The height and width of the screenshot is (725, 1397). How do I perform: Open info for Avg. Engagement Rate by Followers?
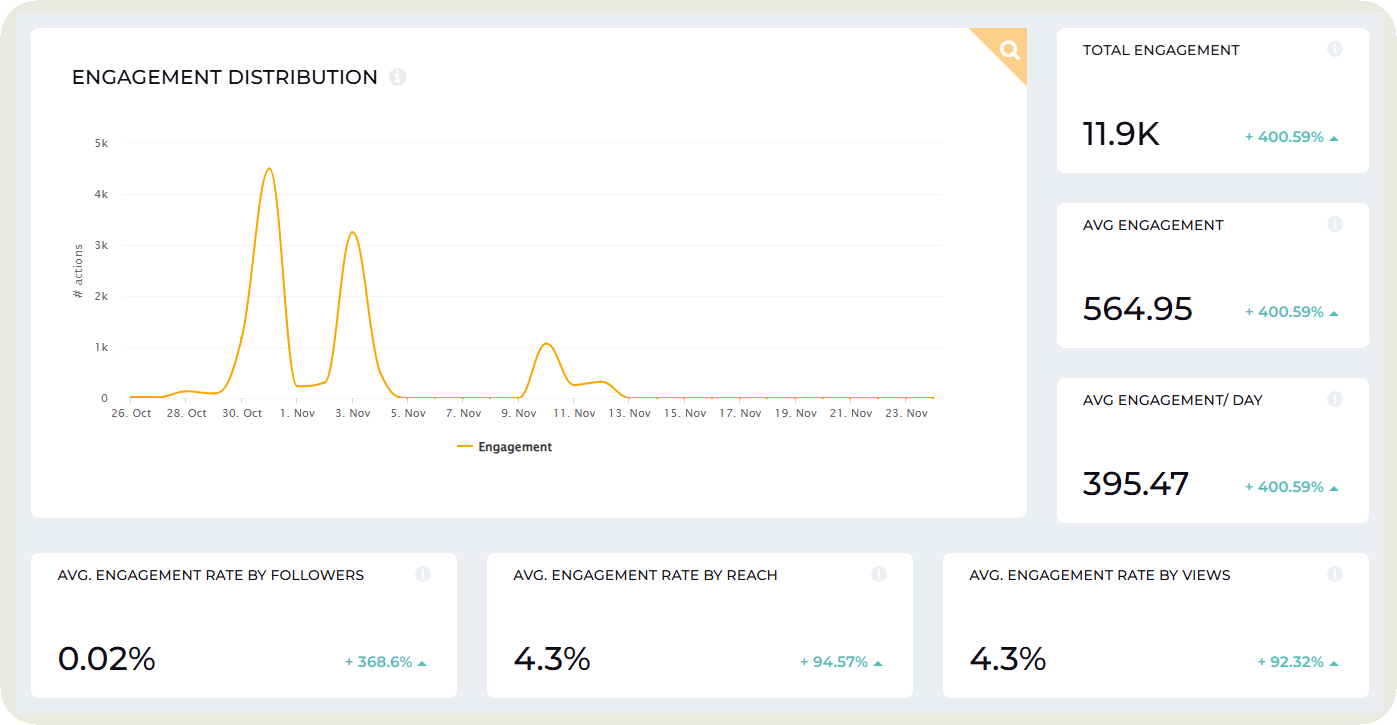coord(423,574)
